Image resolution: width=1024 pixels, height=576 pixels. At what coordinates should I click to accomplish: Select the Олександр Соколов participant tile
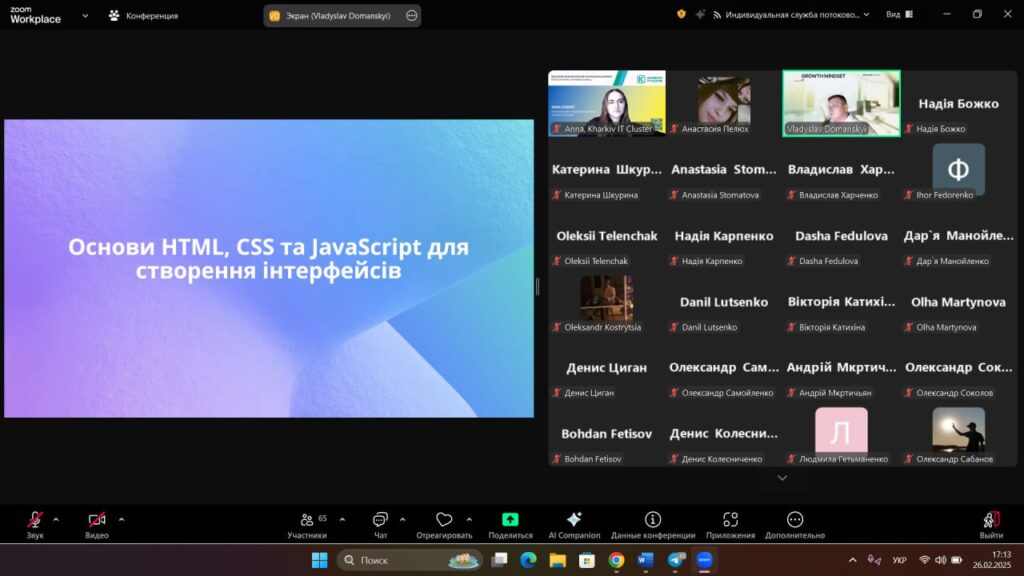[x=959, y=368]
